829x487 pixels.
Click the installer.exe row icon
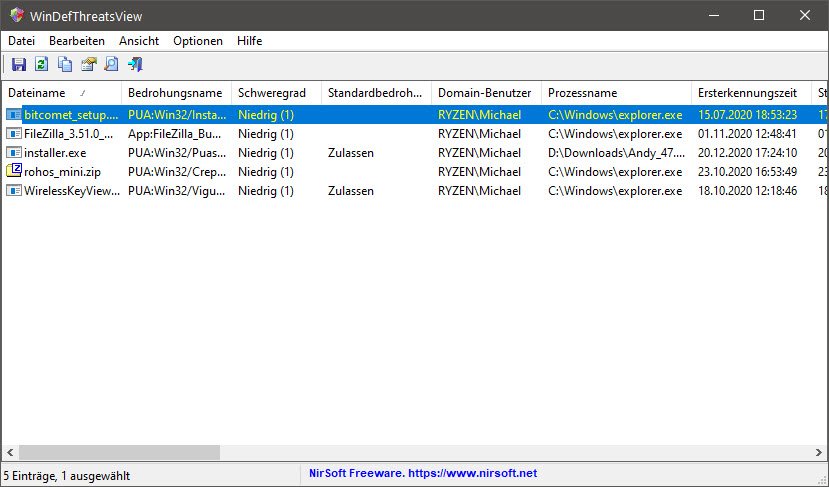coord(14,153)
